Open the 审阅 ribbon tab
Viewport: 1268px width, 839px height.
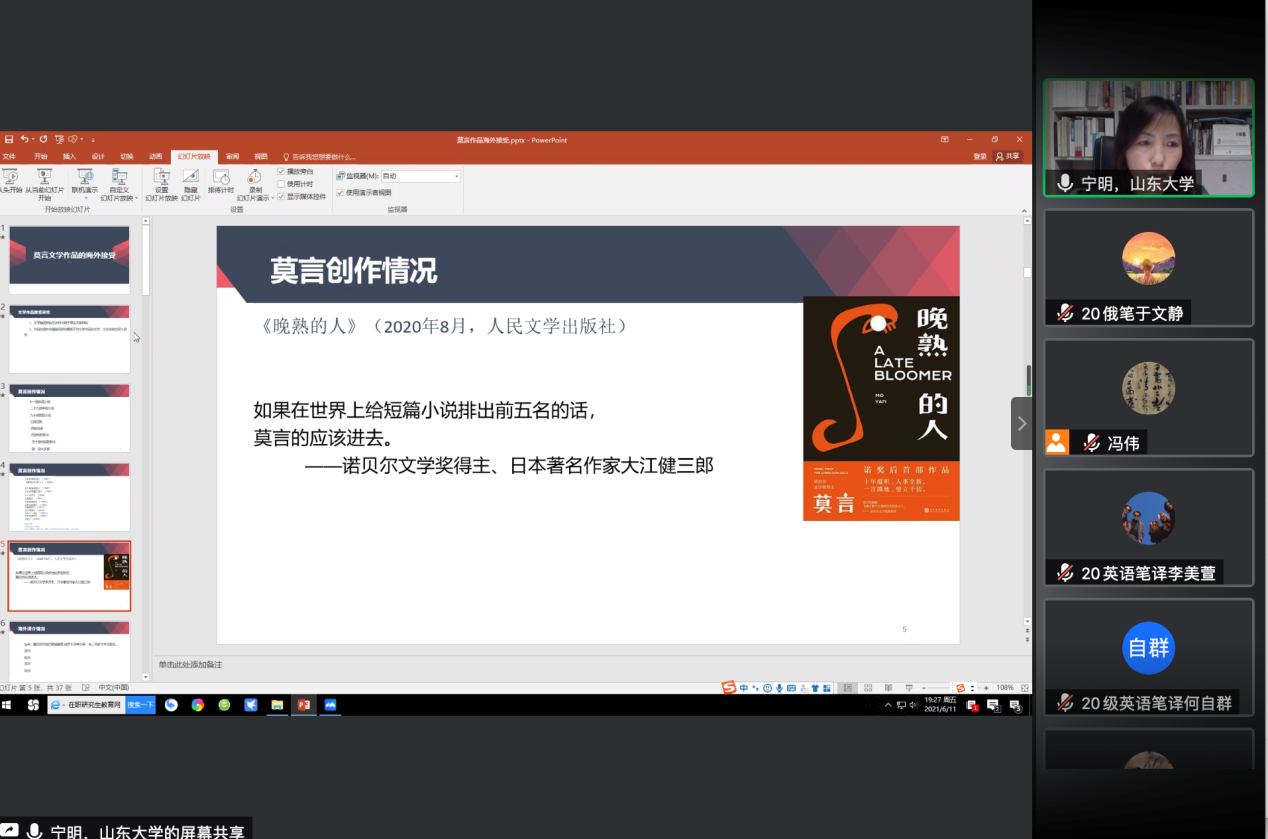(x=232, y=157)
